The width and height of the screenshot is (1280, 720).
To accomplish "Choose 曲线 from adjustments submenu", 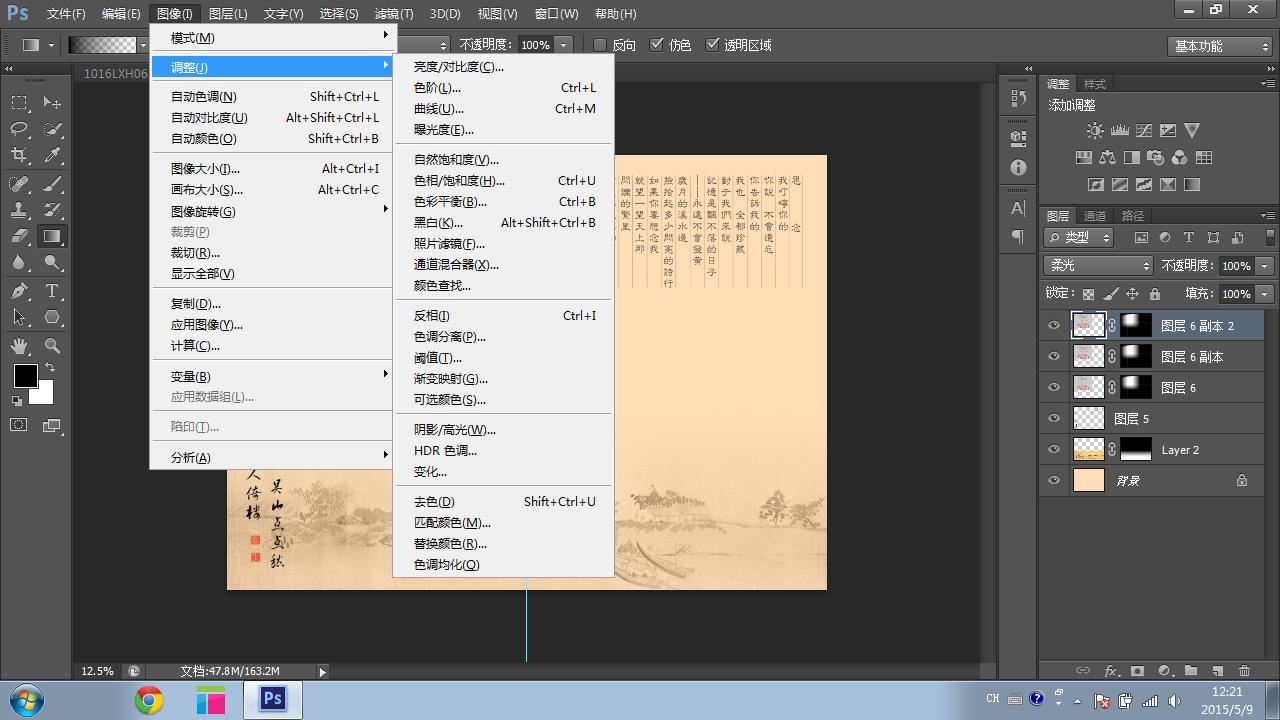I will click(x=504, y=108).
